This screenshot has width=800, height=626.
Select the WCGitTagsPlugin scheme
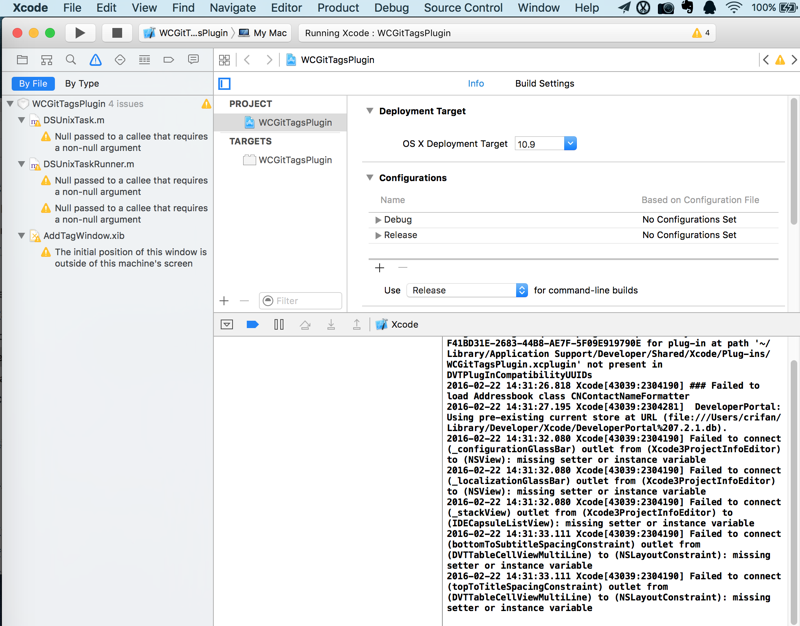[186, 33]
